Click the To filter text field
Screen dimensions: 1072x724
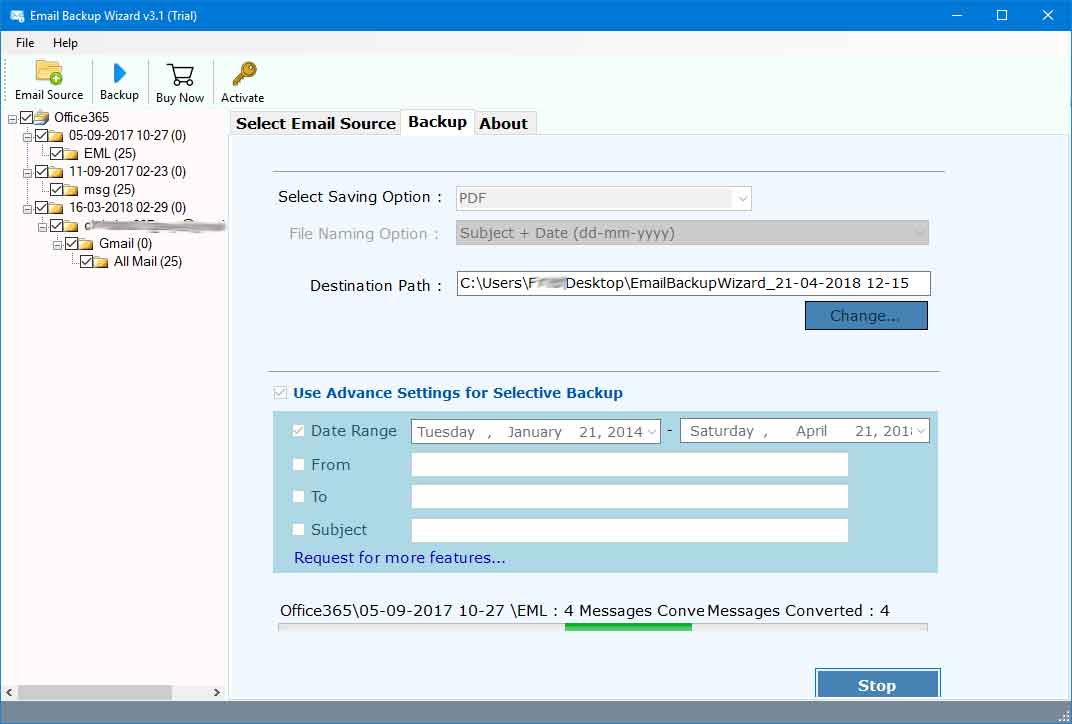point(630,496)
